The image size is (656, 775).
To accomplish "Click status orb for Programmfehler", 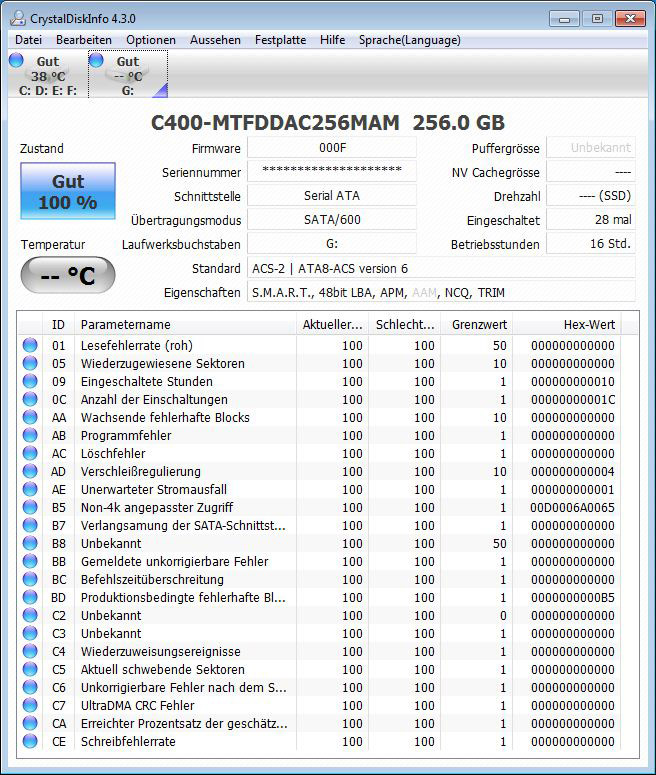I will pos(30,435).
